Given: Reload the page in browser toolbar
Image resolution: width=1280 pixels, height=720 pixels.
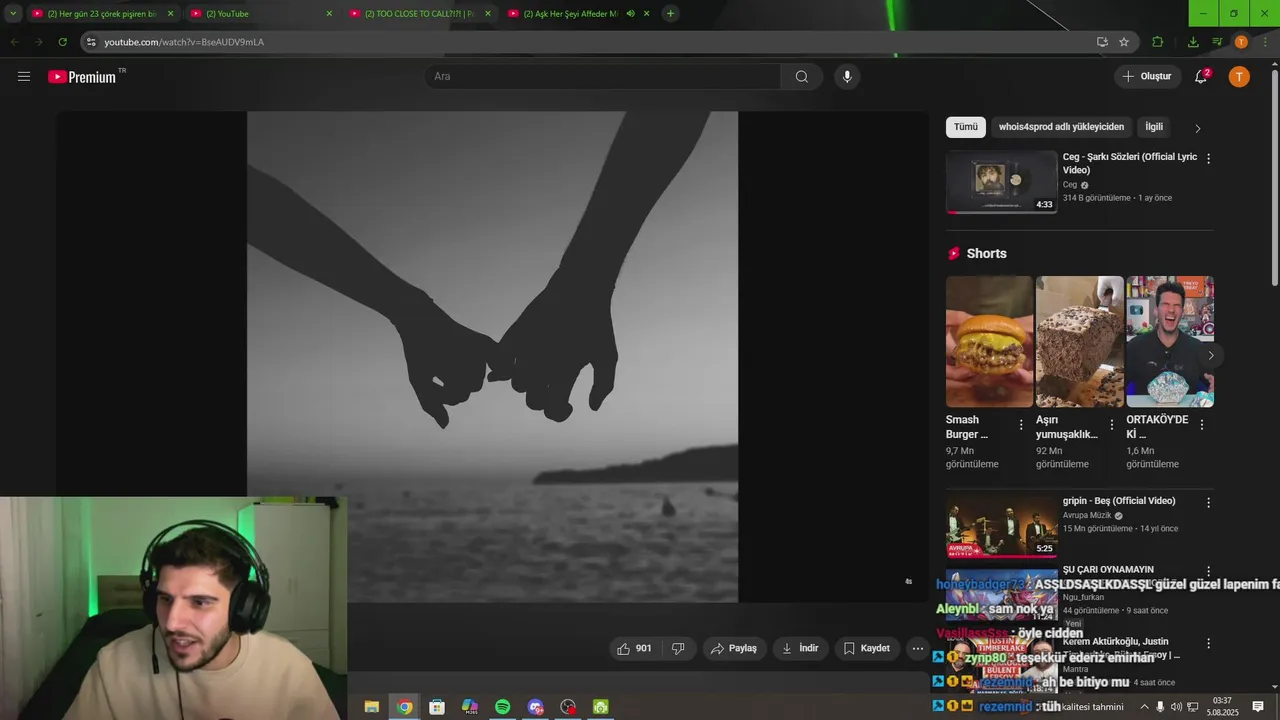Looking at the screenshot, I should point(62,42).
